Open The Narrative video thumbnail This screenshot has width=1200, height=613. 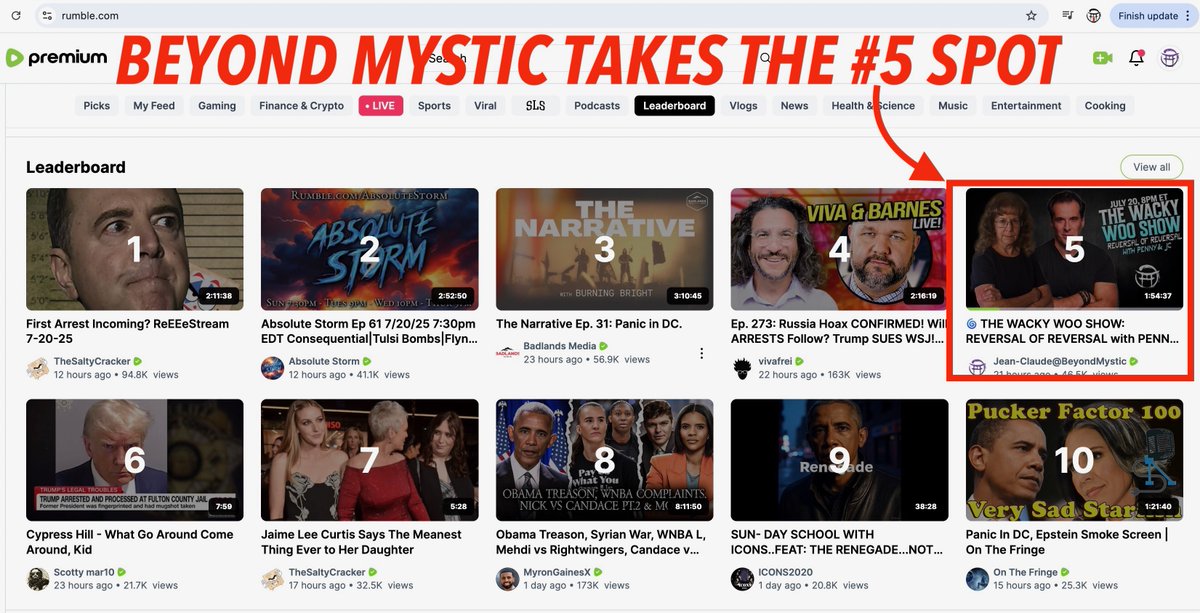605,249
